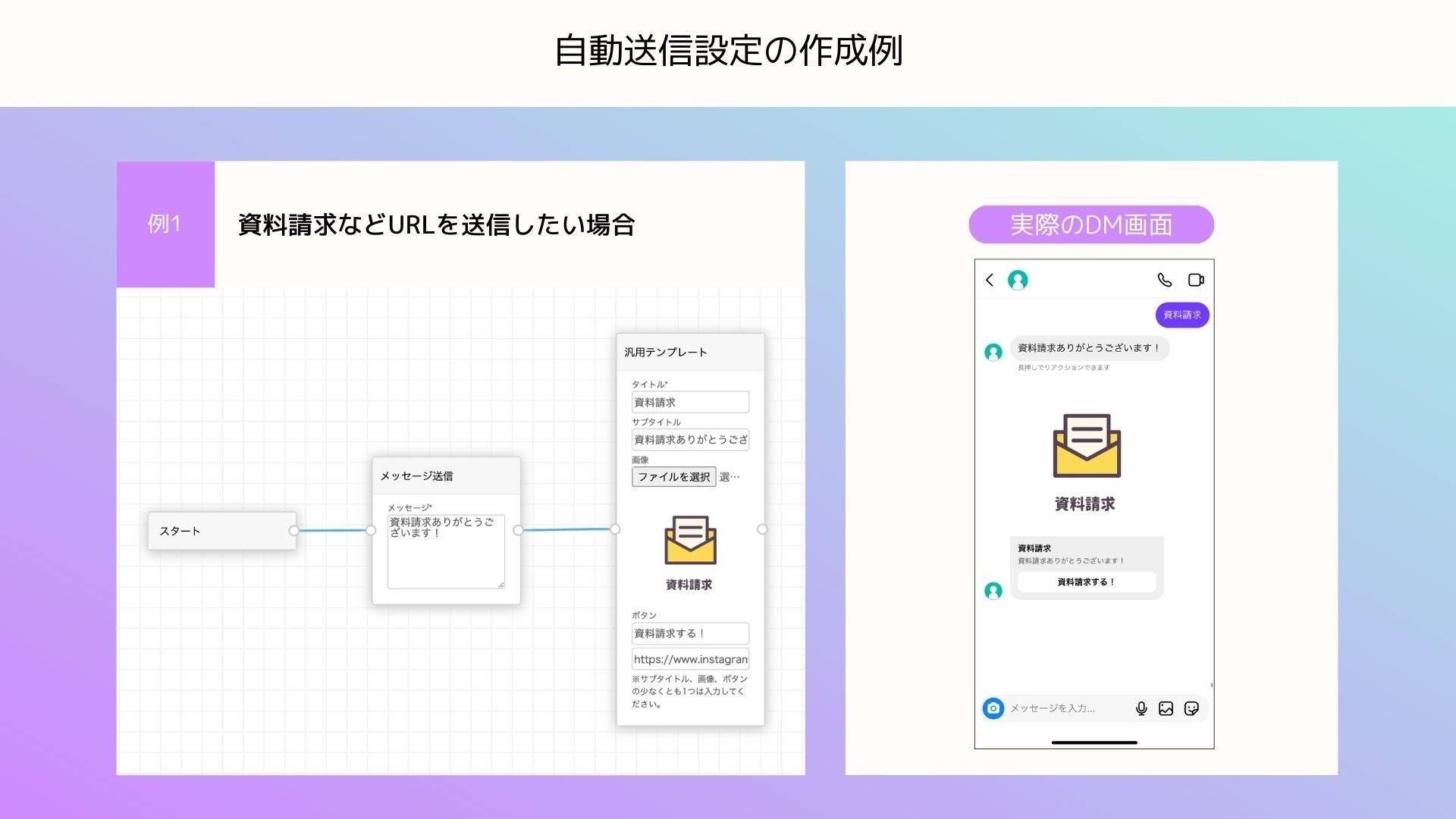Tap the back arrow in DM header
Screen dimensions: 1456x819
coord(990,280)
